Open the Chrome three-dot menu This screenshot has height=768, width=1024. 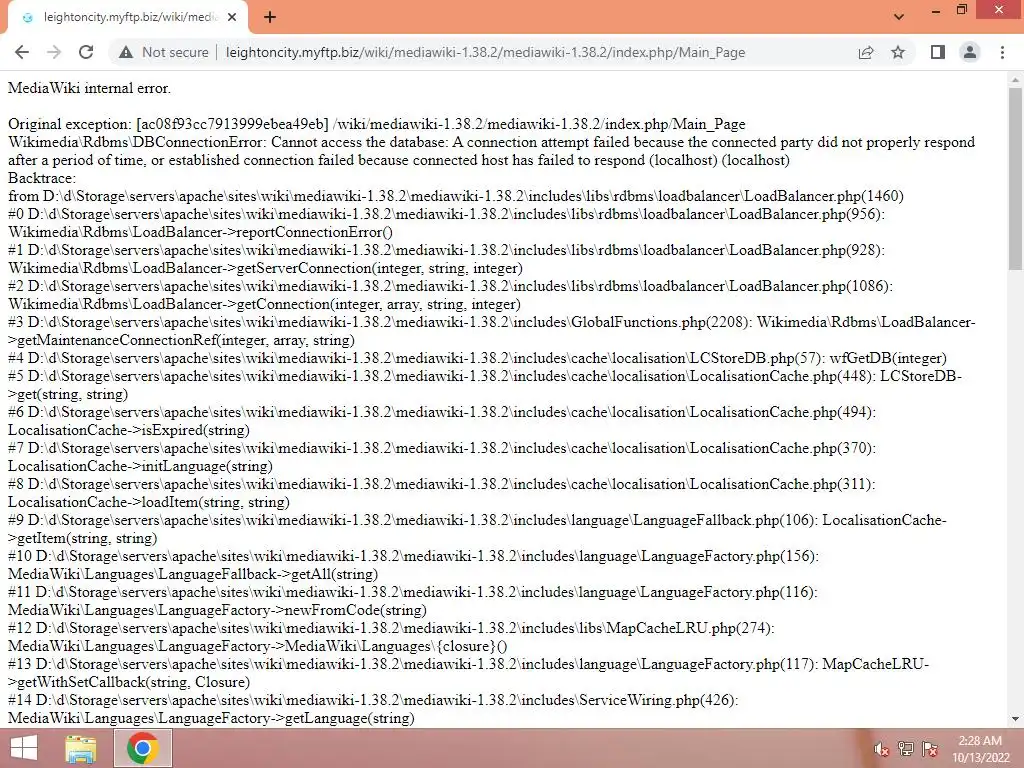(1002, 52)
